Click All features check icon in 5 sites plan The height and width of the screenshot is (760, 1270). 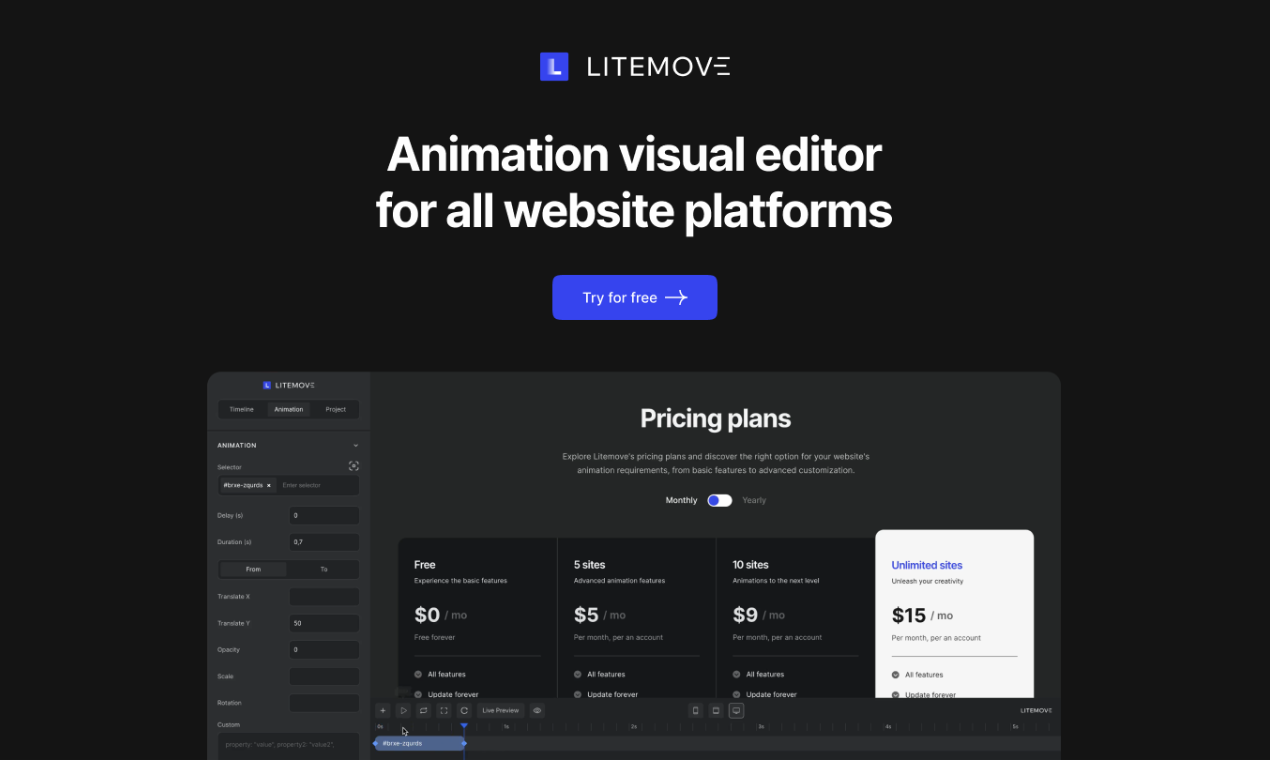578,674
